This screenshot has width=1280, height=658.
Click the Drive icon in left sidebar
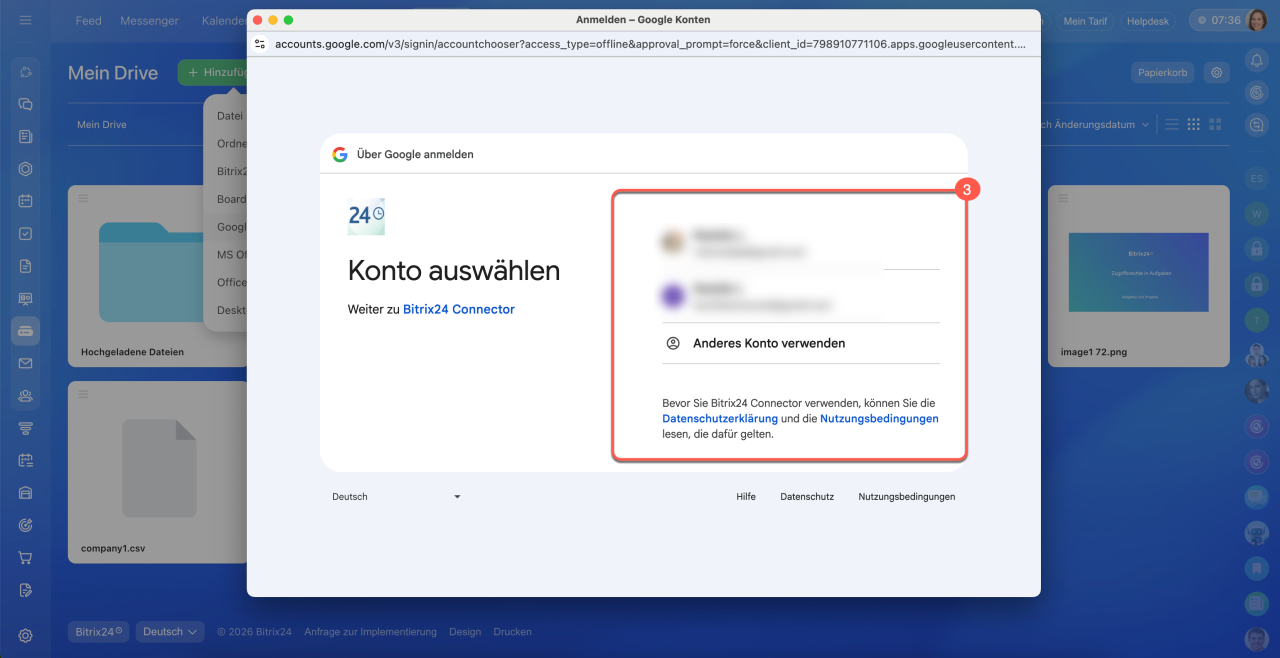25,331
